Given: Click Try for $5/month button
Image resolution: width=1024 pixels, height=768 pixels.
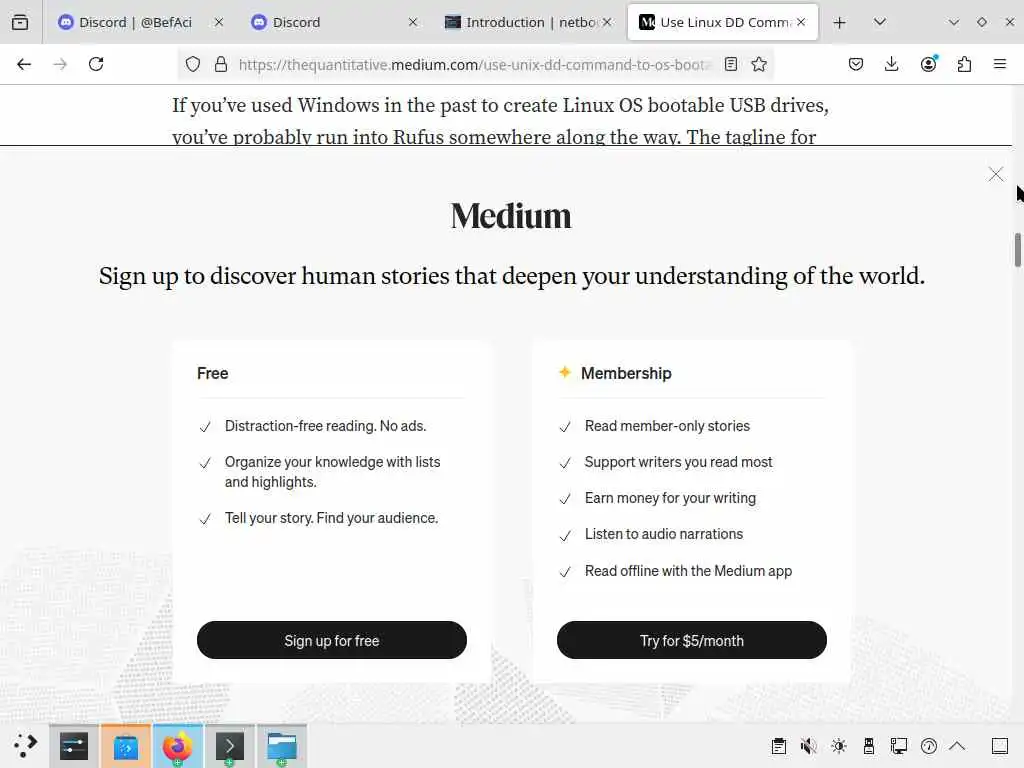Looking at the screenshot, I should [692, 640].
